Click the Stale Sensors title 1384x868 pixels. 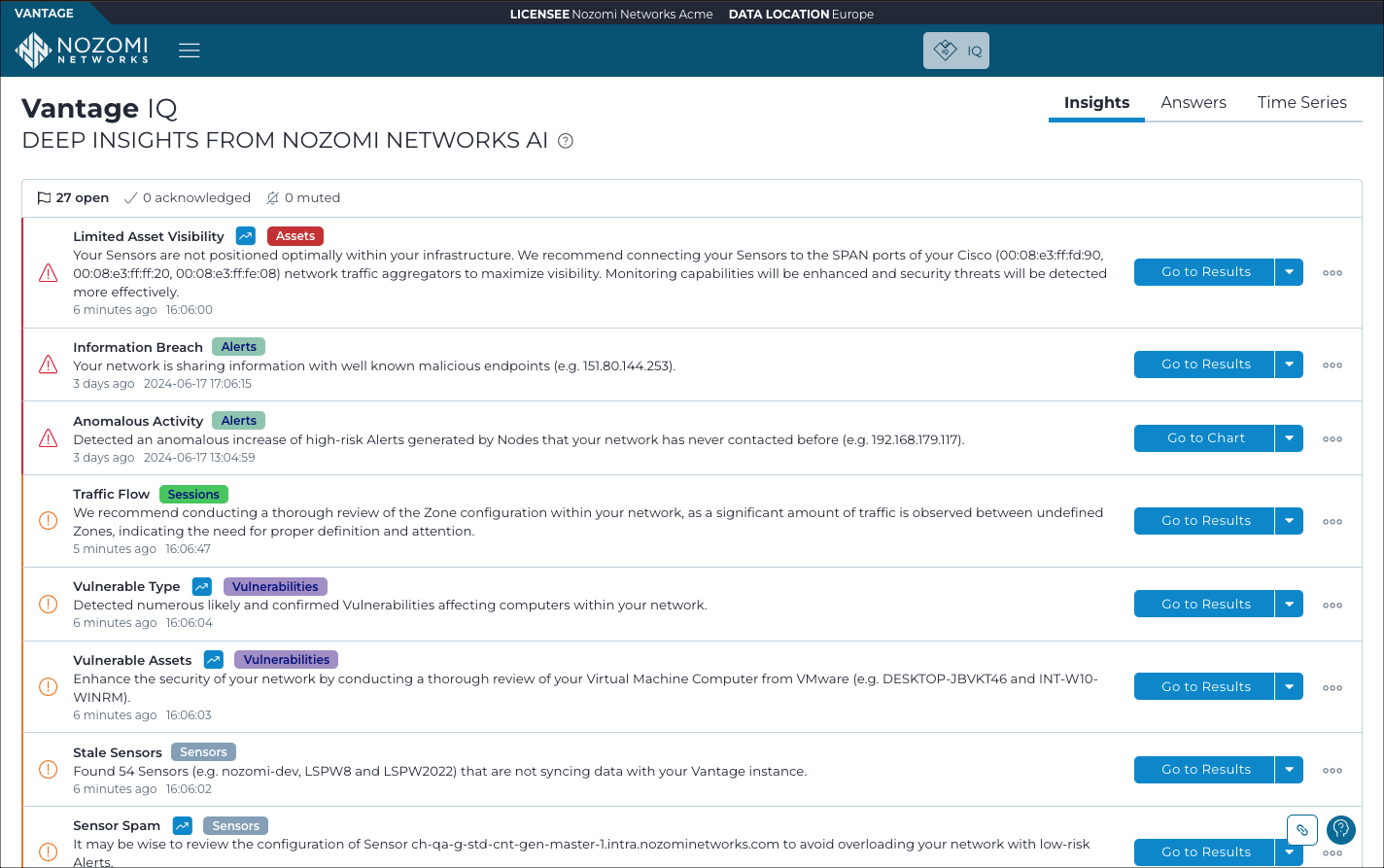[x=118, y=752]
